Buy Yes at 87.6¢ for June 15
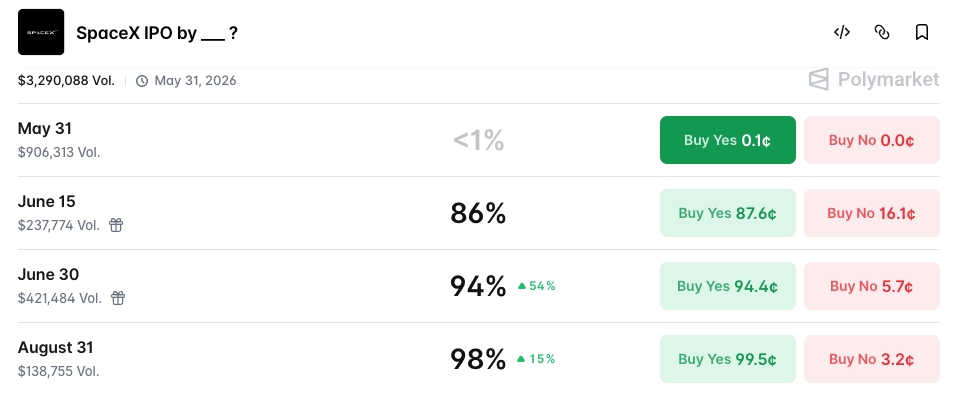The image size is (954, 393). point(728,213)
